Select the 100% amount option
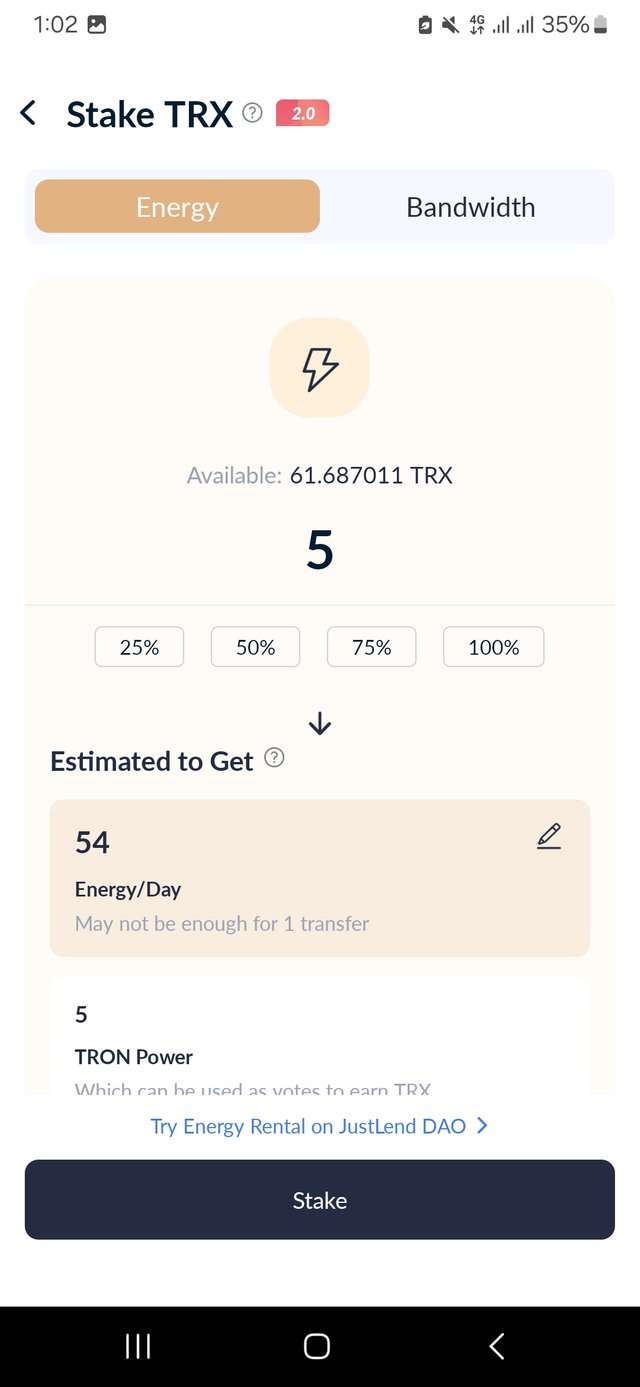Image resolution: width=640 pixels, height=1387 pixels. (494, 647)
